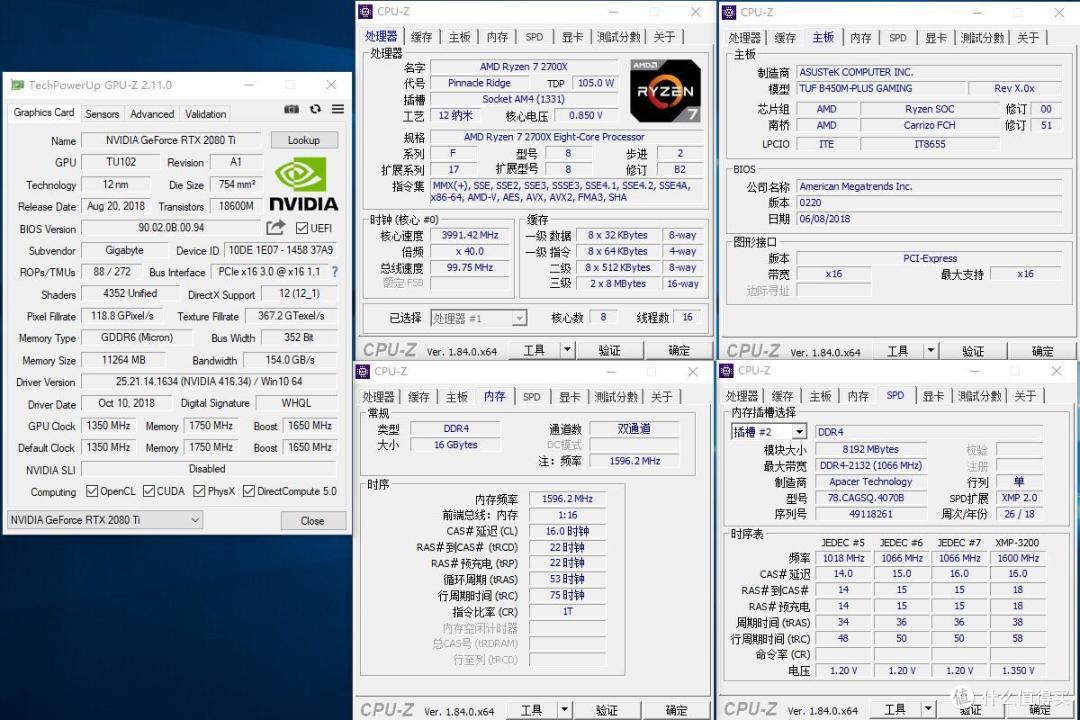The image size is (1080, 720).
Task: Click Shaders 4352 Unified field
Action: 130,294
